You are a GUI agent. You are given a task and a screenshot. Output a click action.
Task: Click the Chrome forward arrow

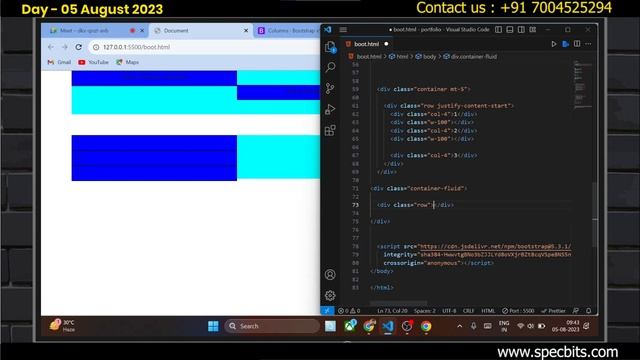pyautogui.click(x=64, y=47)
